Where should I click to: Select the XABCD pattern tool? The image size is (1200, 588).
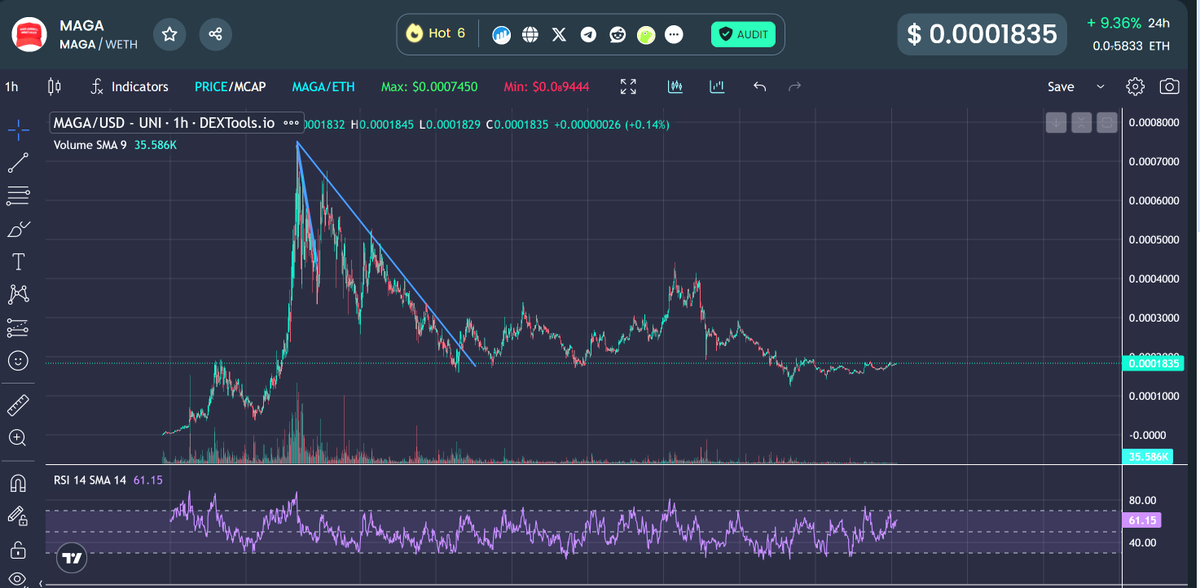tap(18, 294)
